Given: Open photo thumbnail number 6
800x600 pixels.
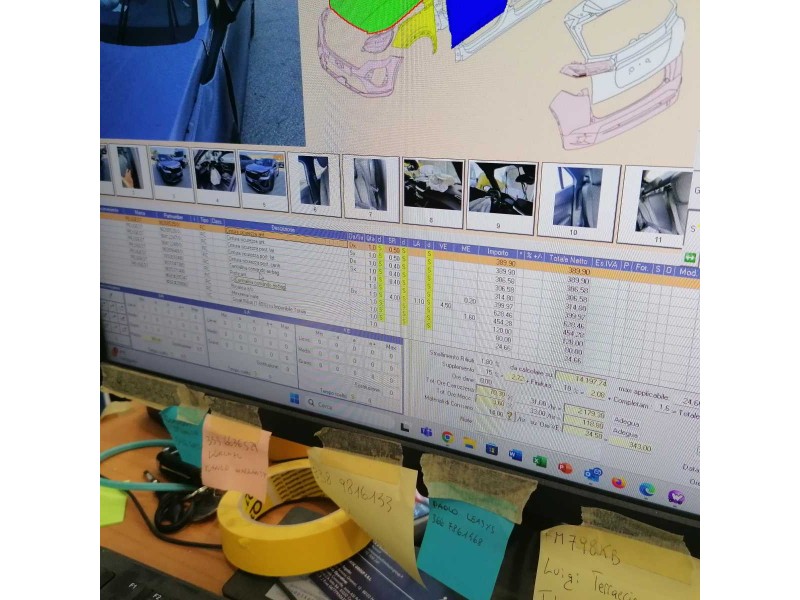Looking at the screenshot, I should pyautogui.click(x=315, y=183).
